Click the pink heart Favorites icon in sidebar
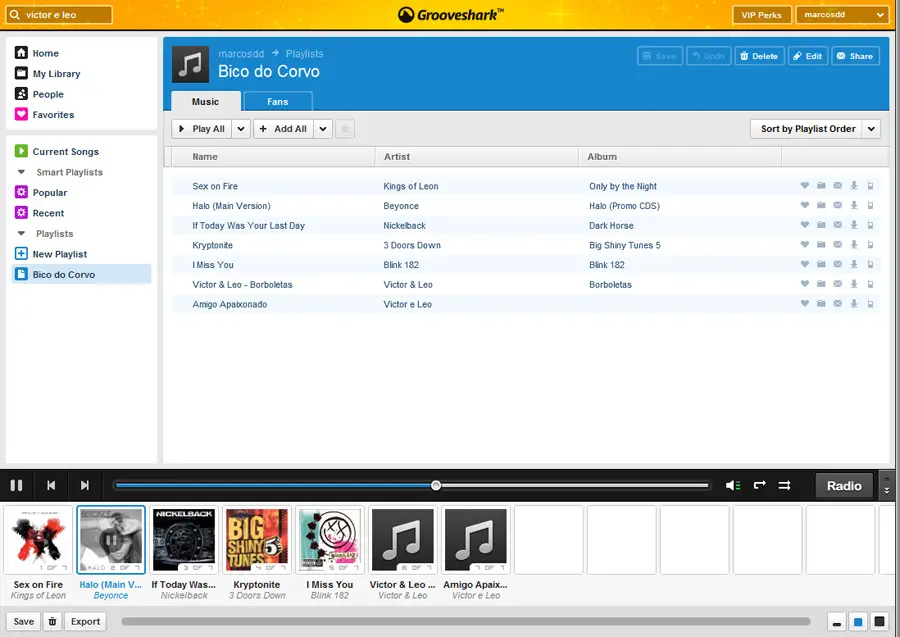Image resolution: width=900 pixels, height=637 pixels. (x=21, y=114)
